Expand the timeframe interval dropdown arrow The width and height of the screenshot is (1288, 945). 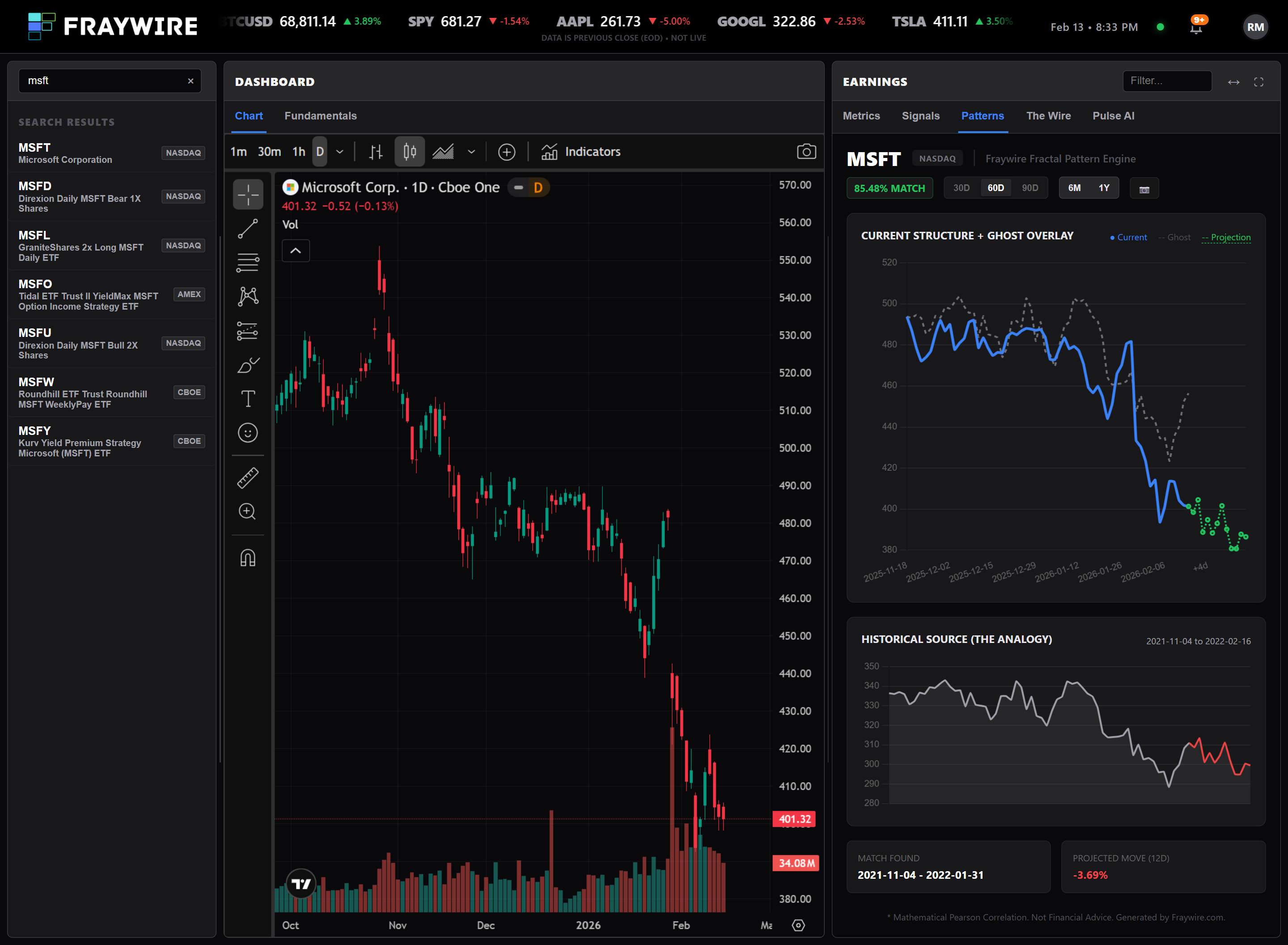339,152
